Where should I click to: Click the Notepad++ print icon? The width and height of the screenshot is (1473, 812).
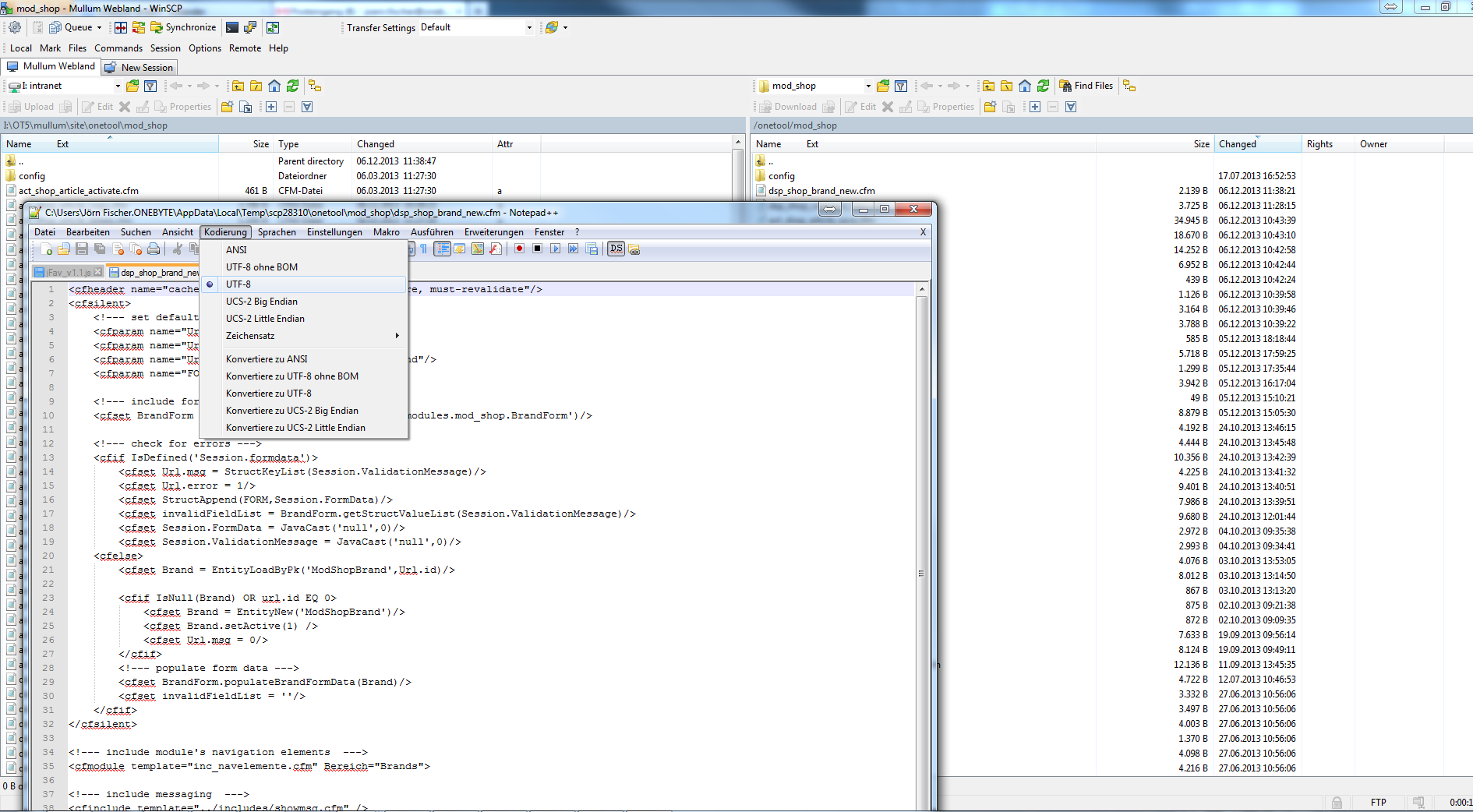154,249
